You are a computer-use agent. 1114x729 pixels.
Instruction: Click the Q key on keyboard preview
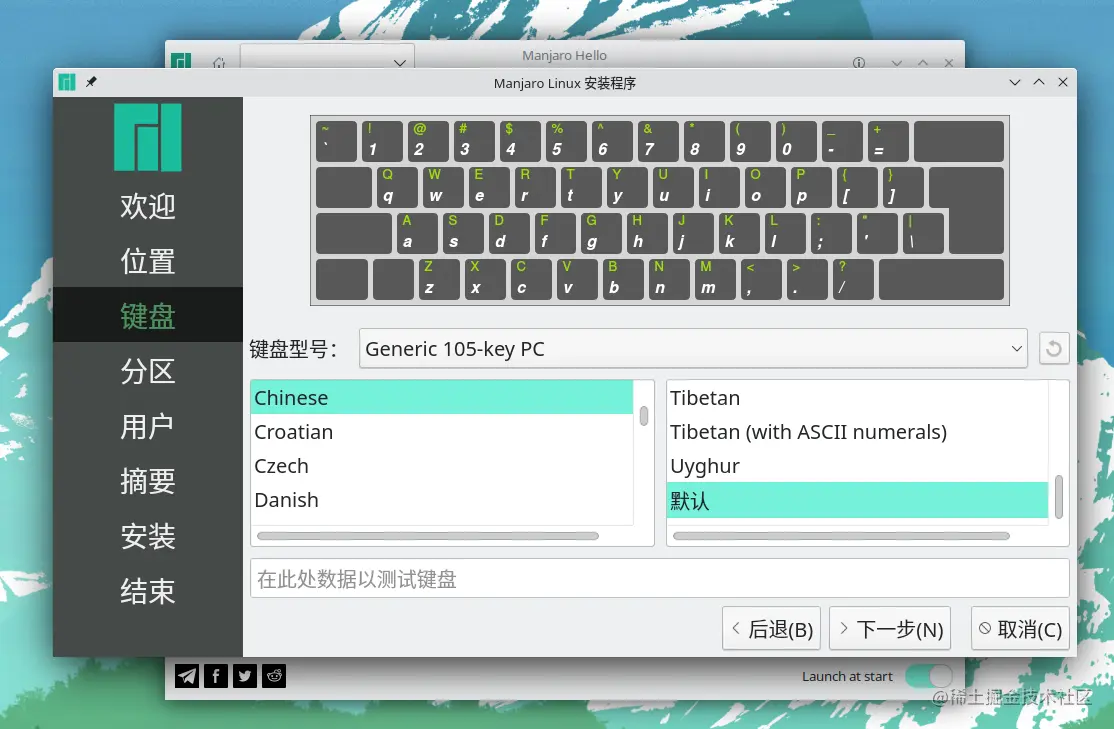[x=395, y=187]
